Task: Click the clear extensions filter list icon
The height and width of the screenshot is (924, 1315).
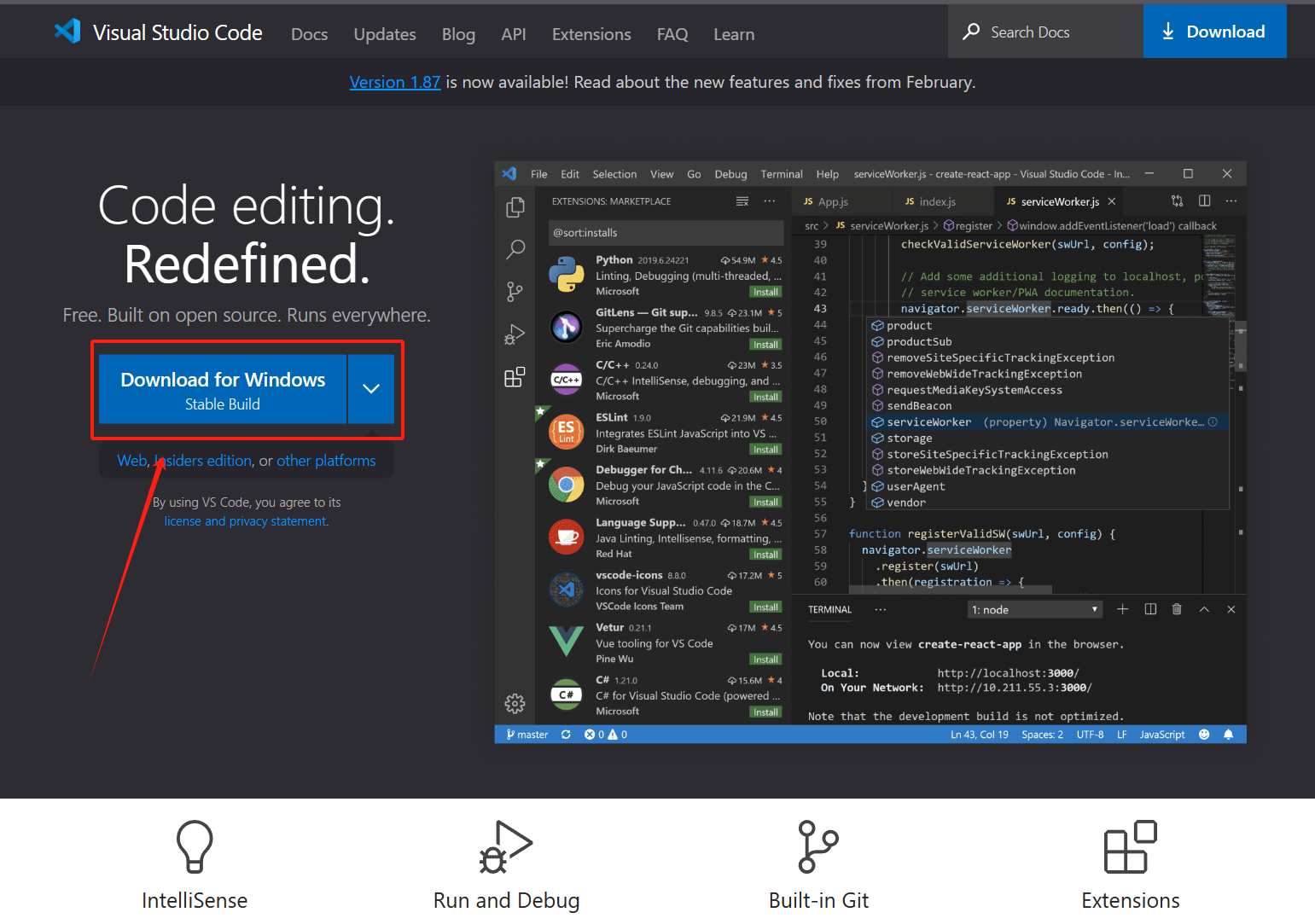Action: (742, 201)
